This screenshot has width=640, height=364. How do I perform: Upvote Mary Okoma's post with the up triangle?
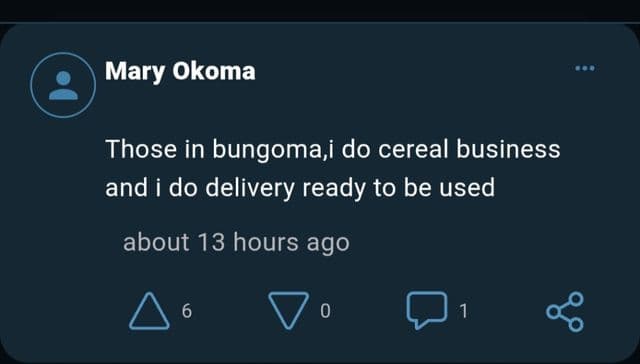click(x=149, y=311)
